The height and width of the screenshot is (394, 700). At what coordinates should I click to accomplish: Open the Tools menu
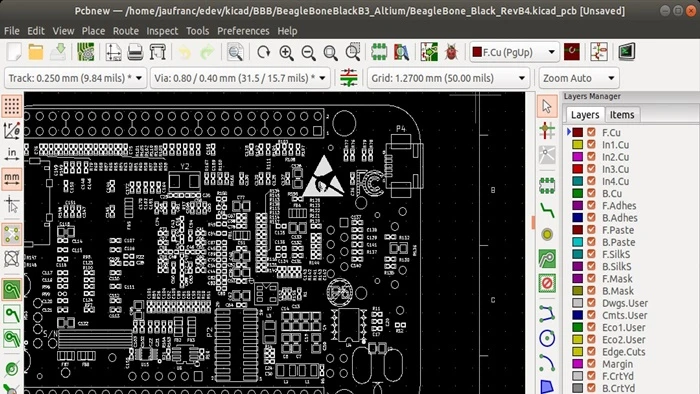click(197, 31)
